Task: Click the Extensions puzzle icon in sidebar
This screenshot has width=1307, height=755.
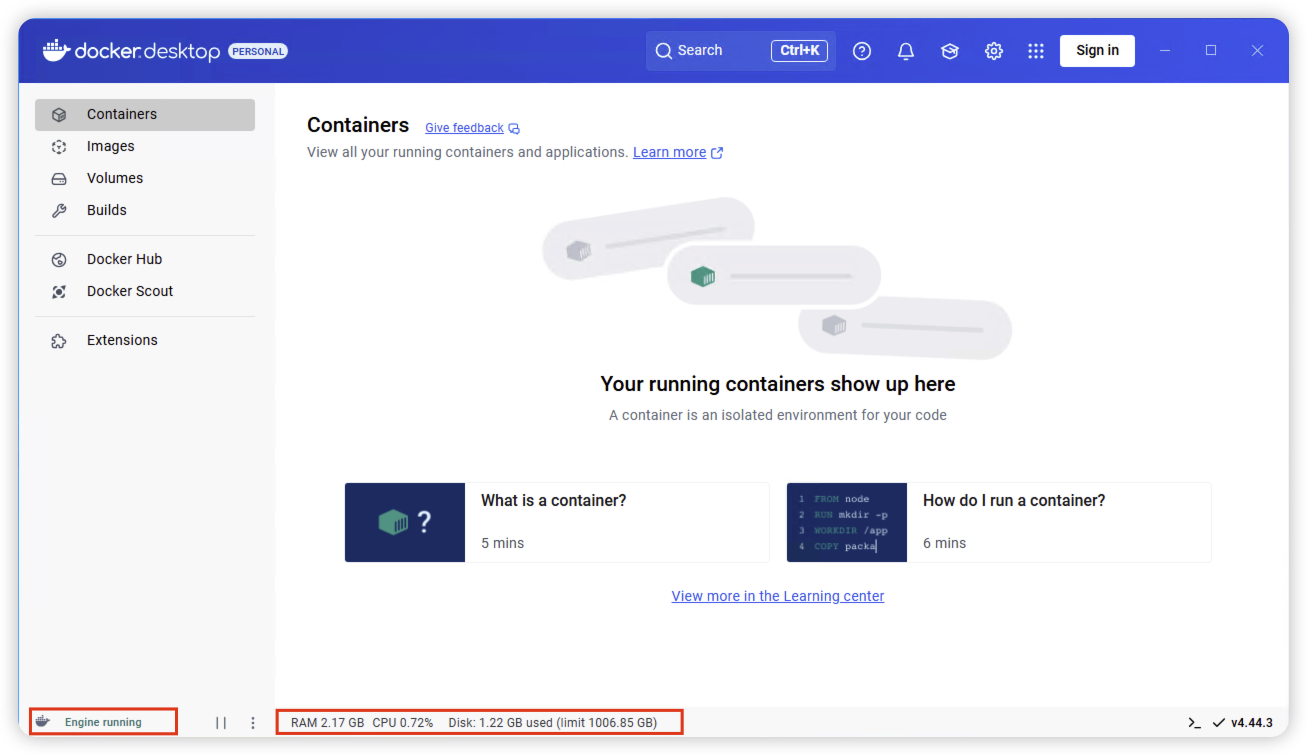Action: coord(59,340)
